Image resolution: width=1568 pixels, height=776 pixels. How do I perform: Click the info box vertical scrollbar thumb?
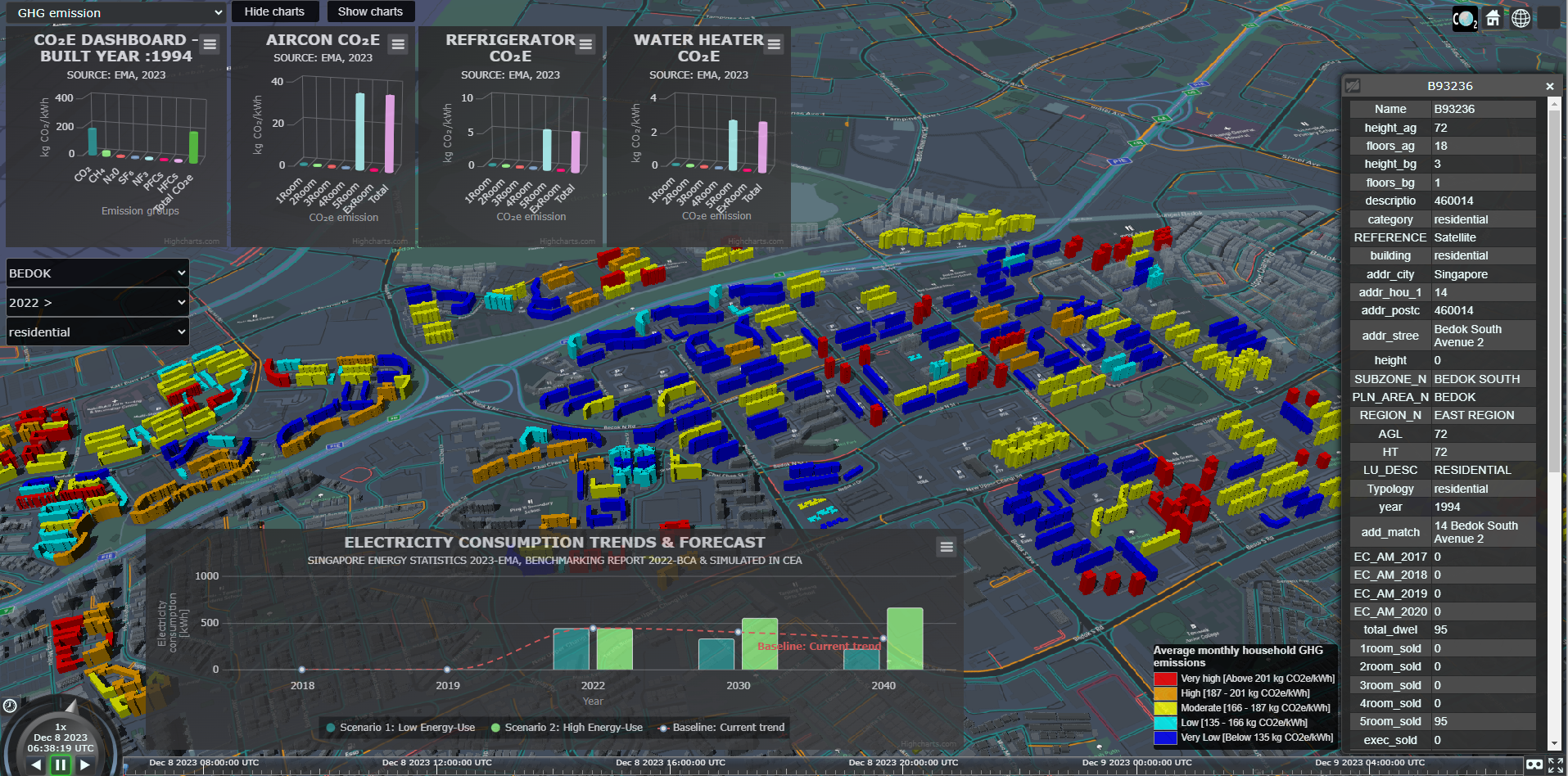pos(1554,291)
